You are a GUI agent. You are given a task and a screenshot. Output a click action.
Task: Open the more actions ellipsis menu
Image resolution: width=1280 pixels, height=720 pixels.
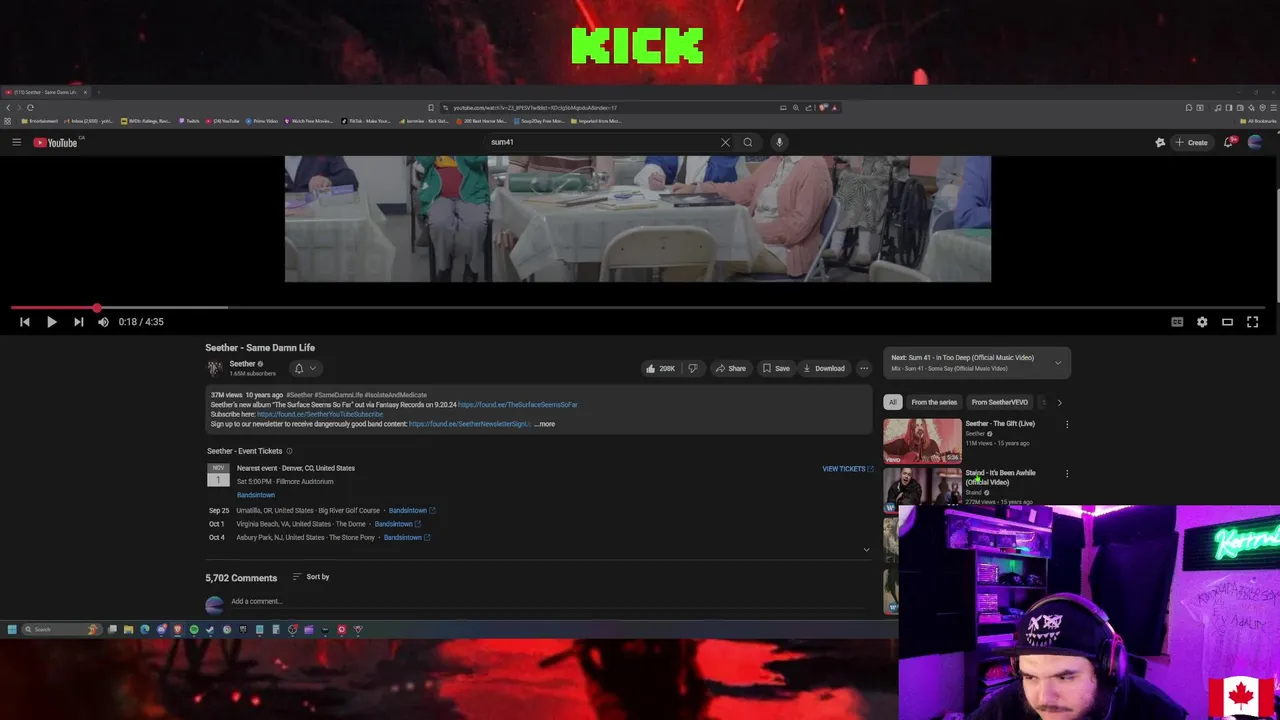pyautogui.click(x=864, y=368)
